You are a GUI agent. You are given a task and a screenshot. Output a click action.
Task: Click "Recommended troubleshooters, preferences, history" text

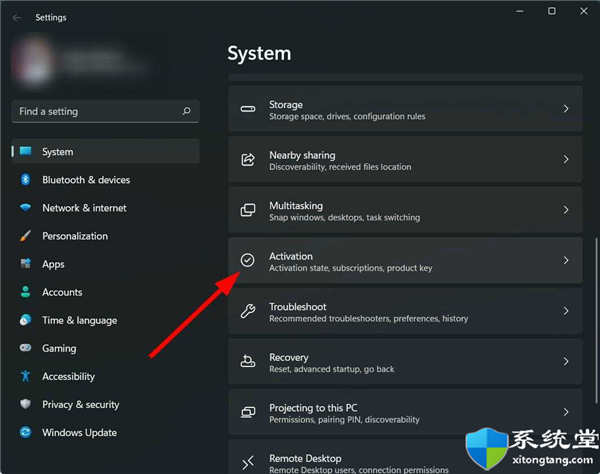[x=368, y=318]
